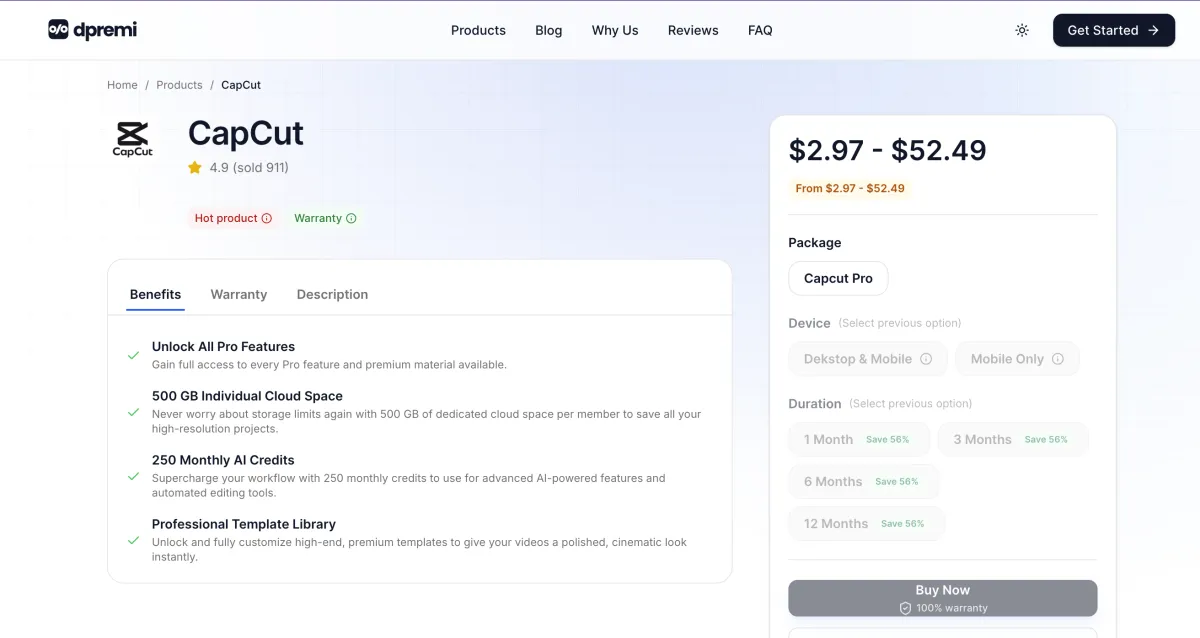Toggle the light/dark theme sun icon

click(x=1022, y=30)
